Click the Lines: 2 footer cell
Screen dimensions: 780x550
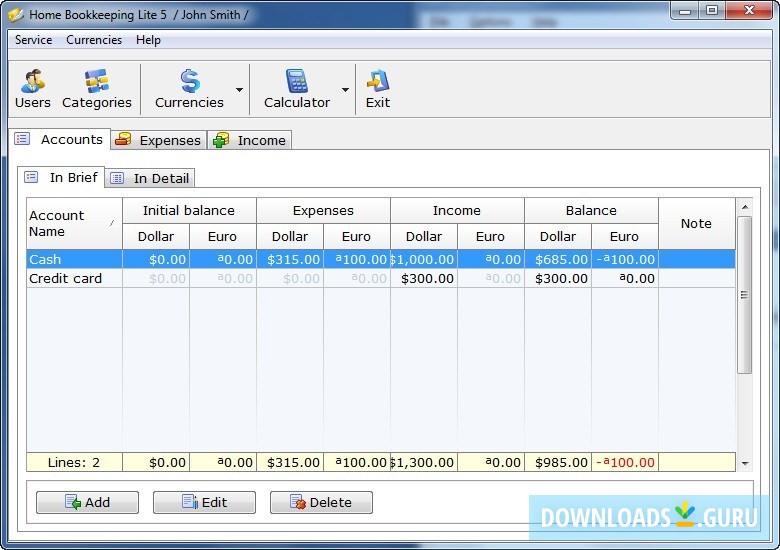point(75,462)
